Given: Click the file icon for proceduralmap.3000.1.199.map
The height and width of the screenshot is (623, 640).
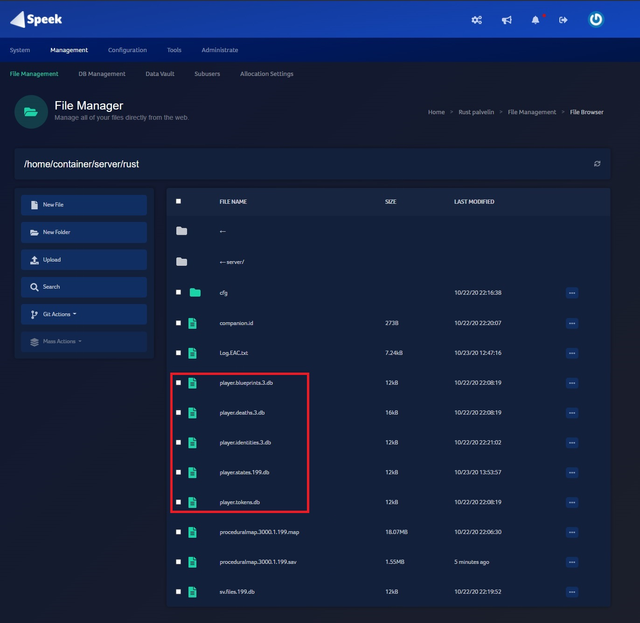Looking at the screenshot, I should point(192,532).
